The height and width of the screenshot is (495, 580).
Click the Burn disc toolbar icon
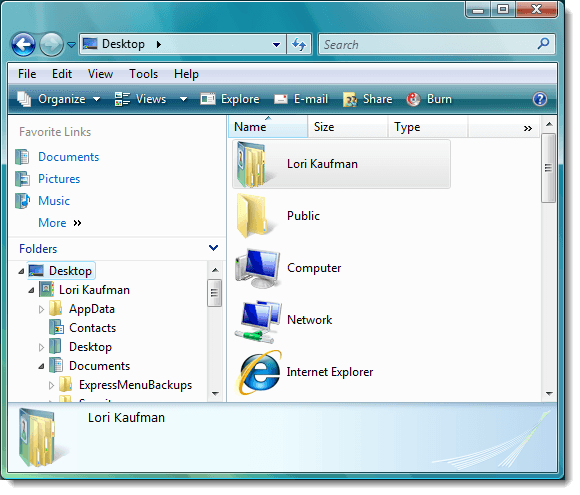tap(413, 99)
